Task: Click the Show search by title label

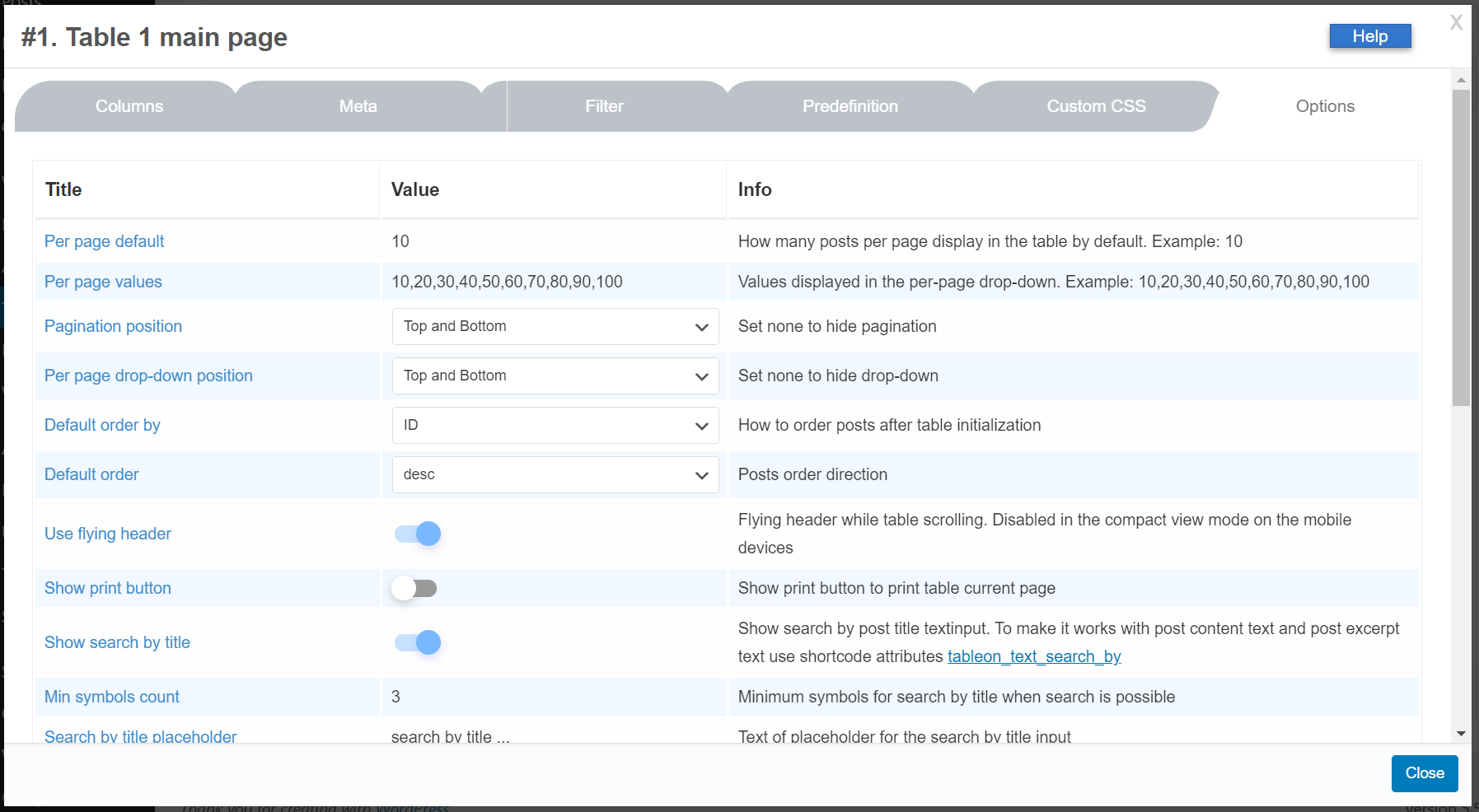Action: coord(117,642)
